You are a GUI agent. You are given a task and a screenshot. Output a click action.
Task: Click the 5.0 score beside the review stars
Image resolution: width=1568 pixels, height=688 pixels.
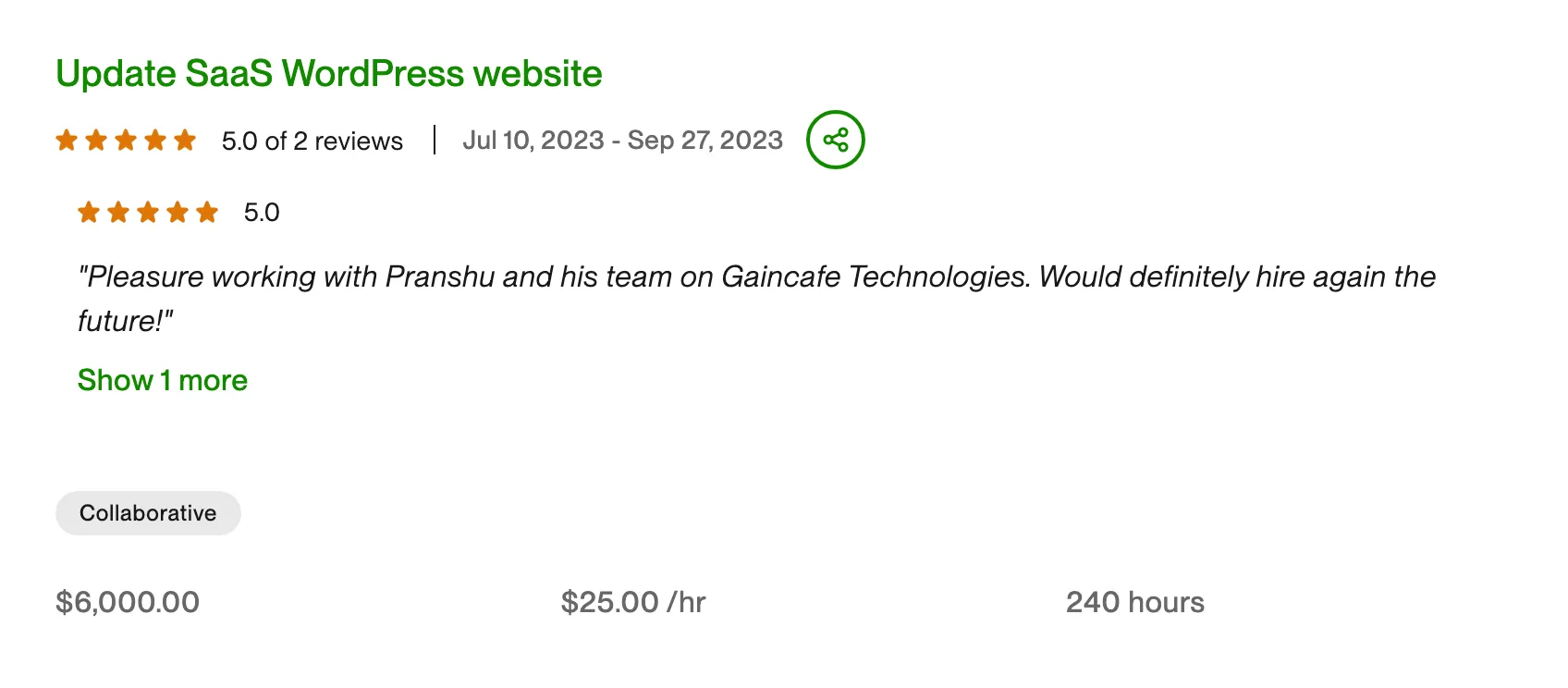262,213
